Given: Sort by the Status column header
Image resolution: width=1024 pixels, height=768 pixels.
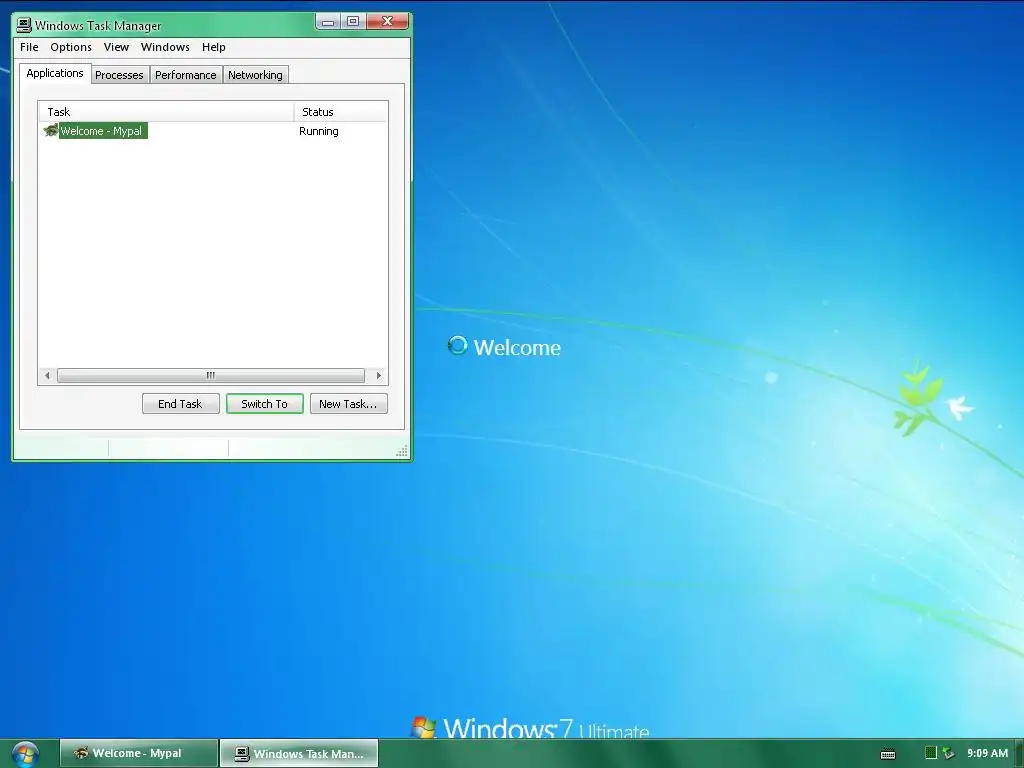Looking at the screenshot, I should point(341,112).
